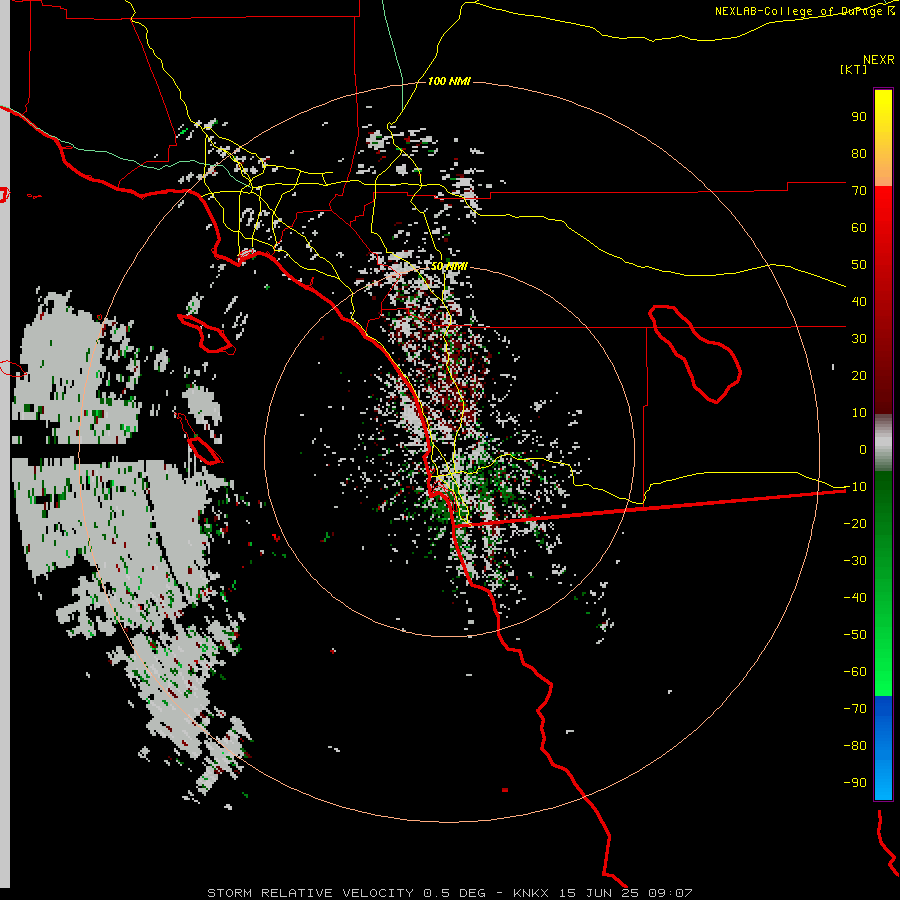This screenshot has height=900, width=900.
Task: Click the 80 knot value on the color scale
Action: coord(859,153)
